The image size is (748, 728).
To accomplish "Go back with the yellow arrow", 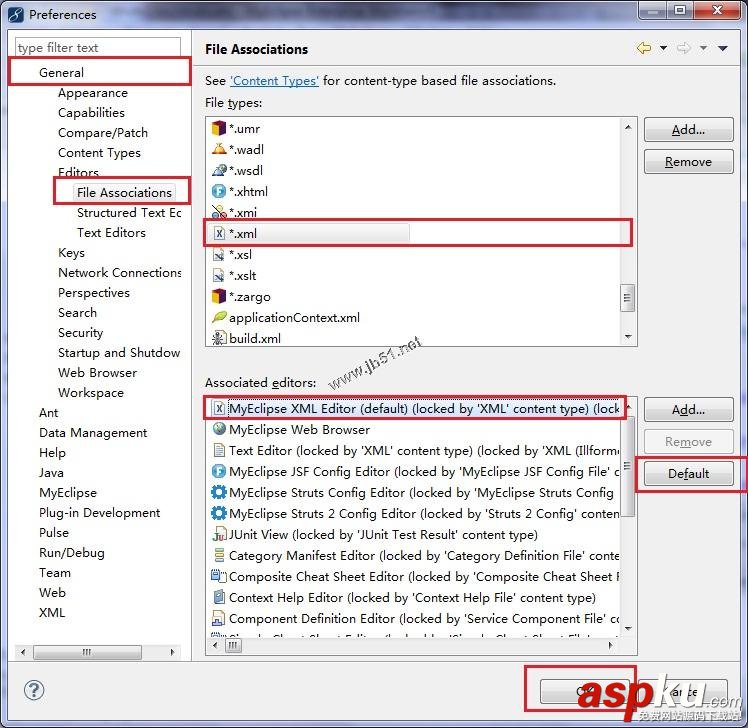I will [x=644, y=48].
